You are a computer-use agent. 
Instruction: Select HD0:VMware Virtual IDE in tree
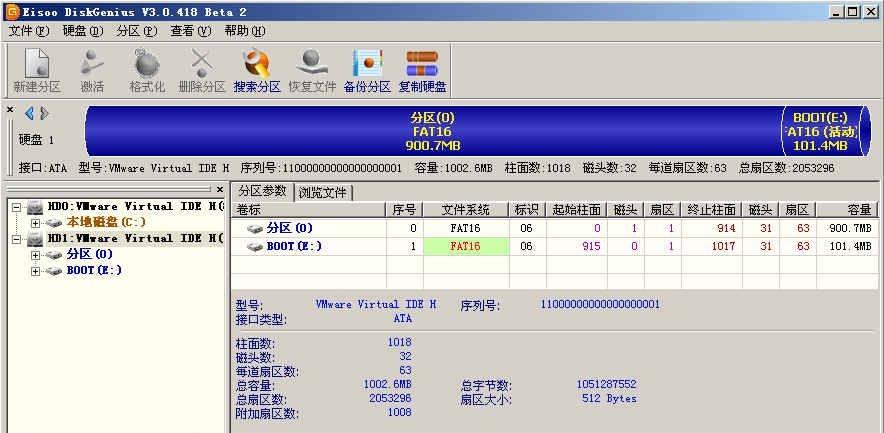(x=136, y=207)
